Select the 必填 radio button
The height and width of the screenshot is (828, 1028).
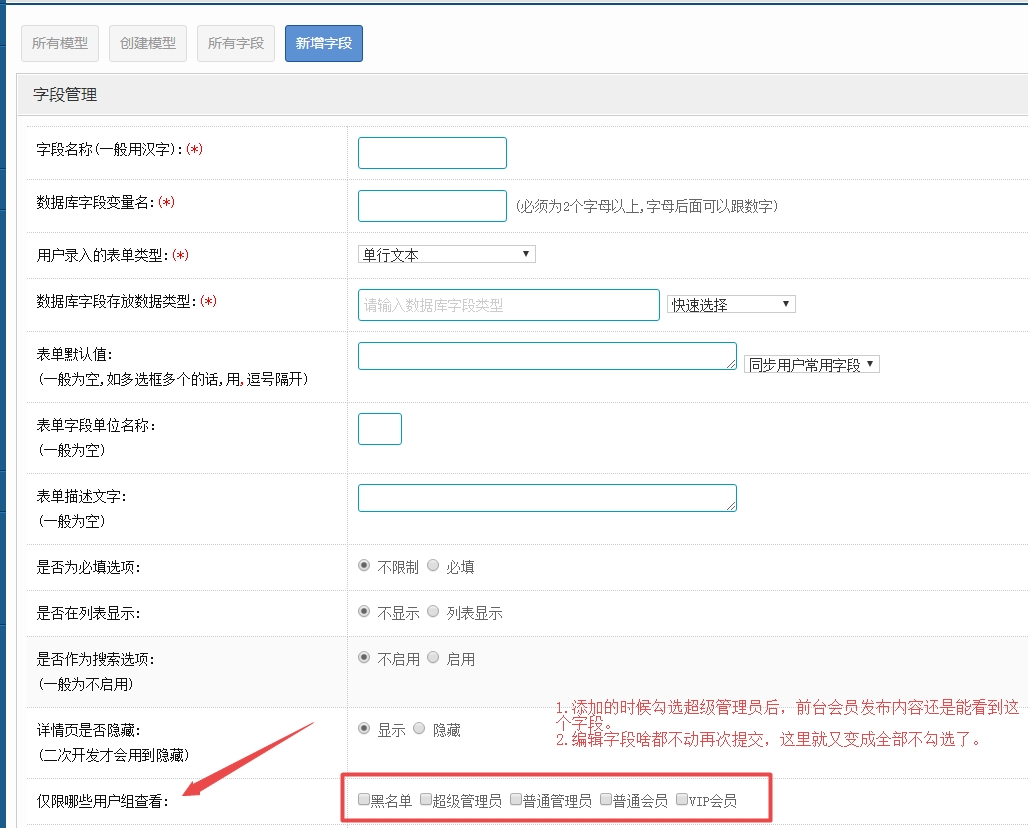coord(433,565)
